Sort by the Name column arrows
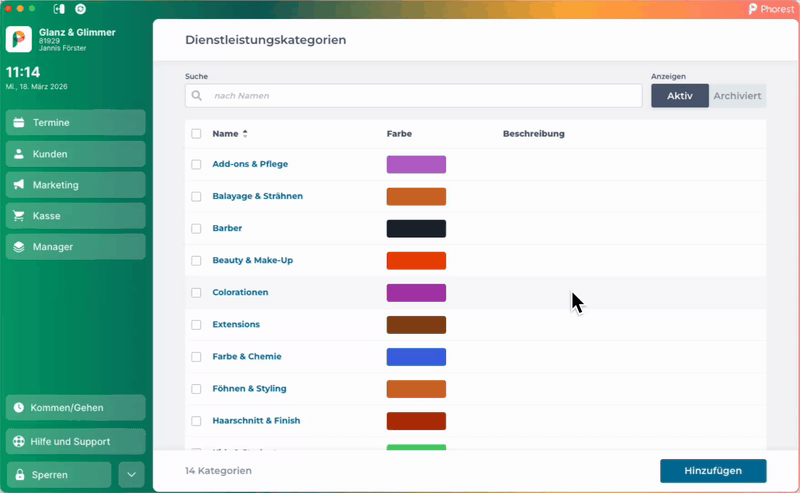Viewport: 800px width, 493px height. pyautogui.click(x=245, y=134)
